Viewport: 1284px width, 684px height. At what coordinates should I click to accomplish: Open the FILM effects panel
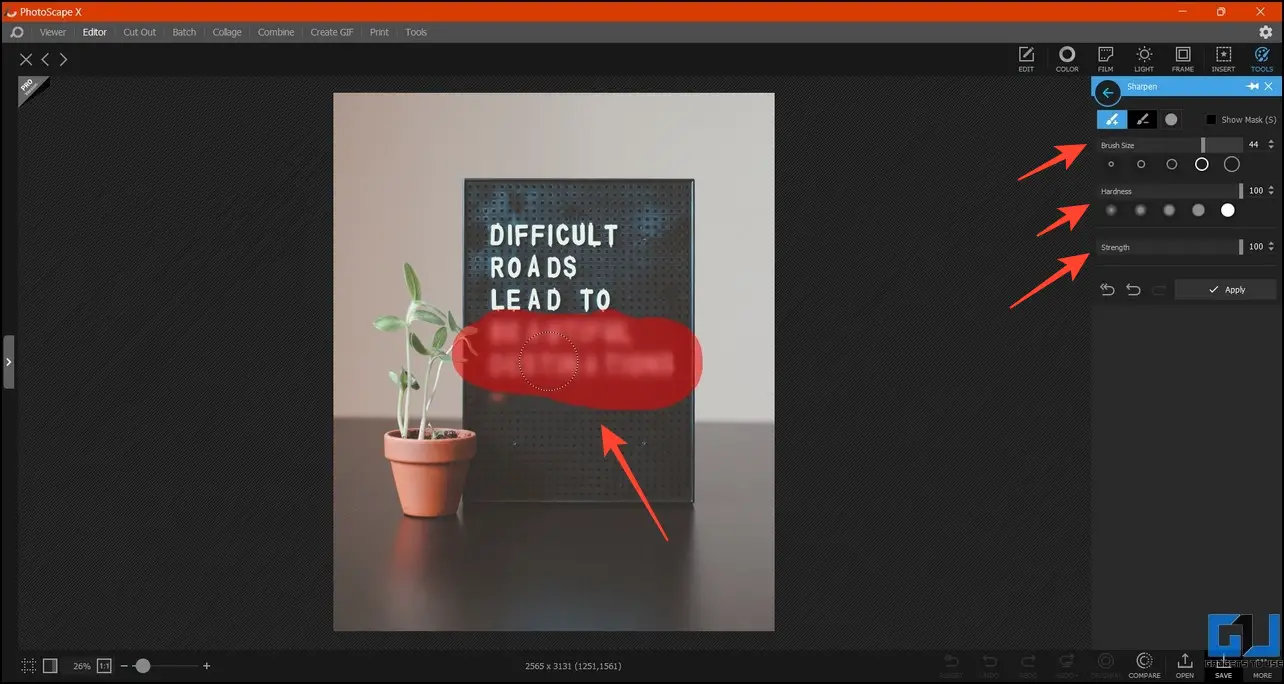pos(1106,59)
